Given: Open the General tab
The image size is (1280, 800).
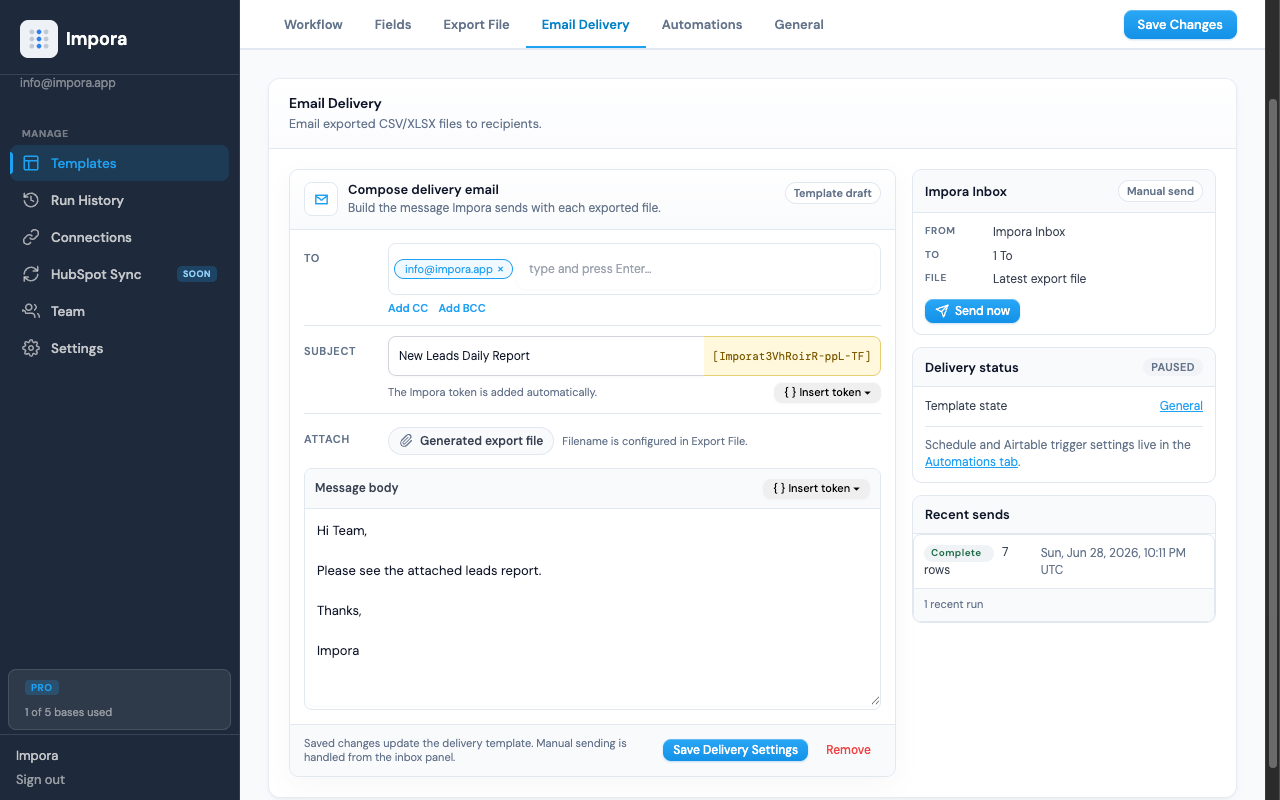Looking at the screenshot, I should pos(799,24).
